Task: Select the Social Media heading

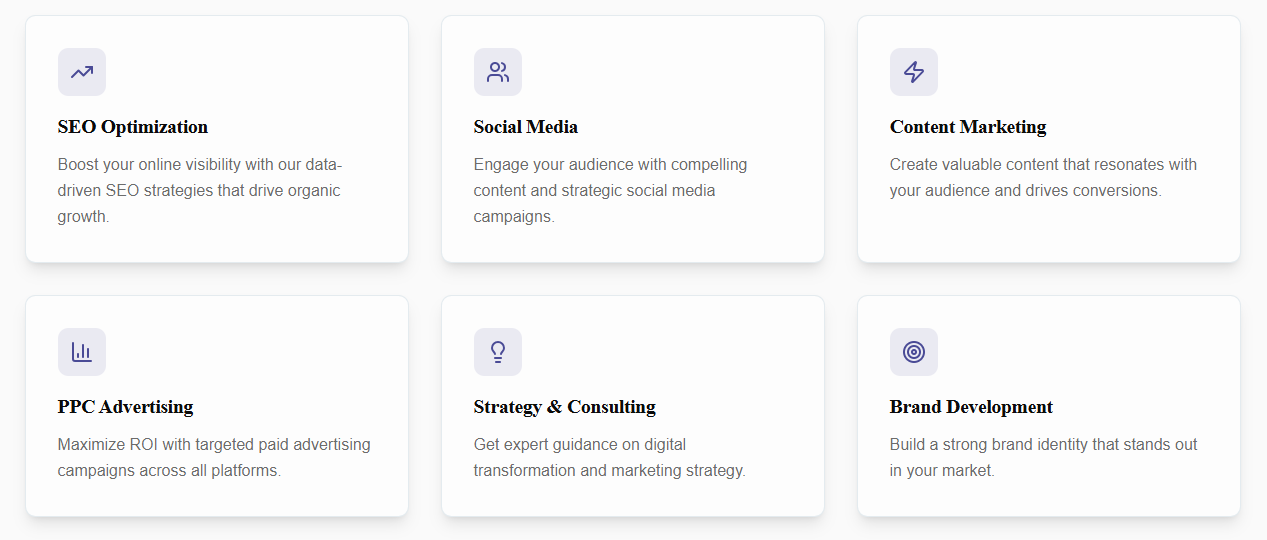Action: coord(526,127)
